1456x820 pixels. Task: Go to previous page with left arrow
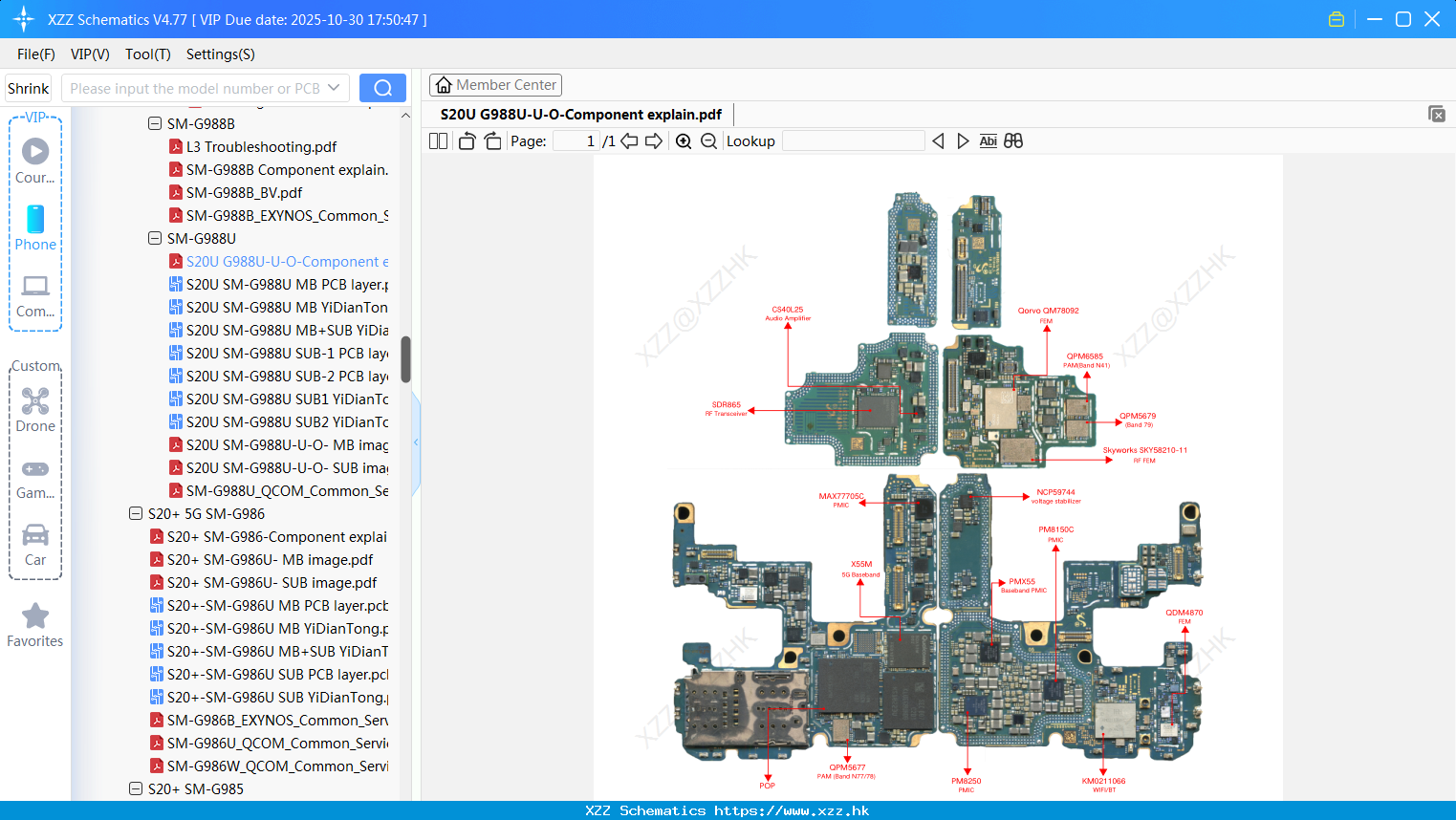click(x=629, y=141)
